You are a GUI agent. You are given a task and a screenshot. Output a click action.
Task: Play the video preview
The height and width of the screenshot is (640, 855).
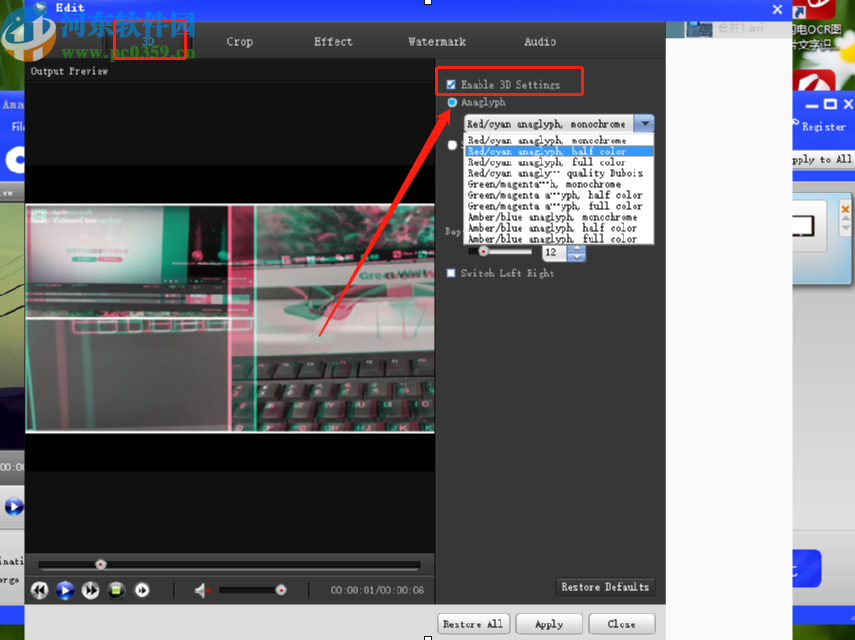(65, 590)
